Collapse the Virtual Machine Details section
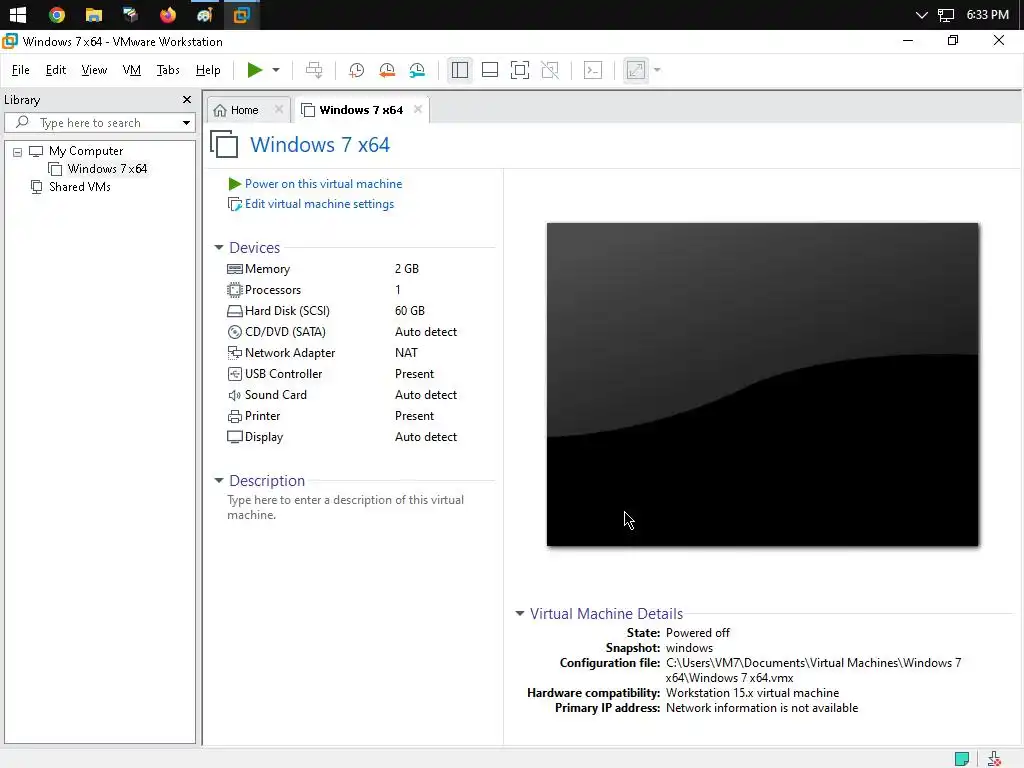 pos(520,613)
